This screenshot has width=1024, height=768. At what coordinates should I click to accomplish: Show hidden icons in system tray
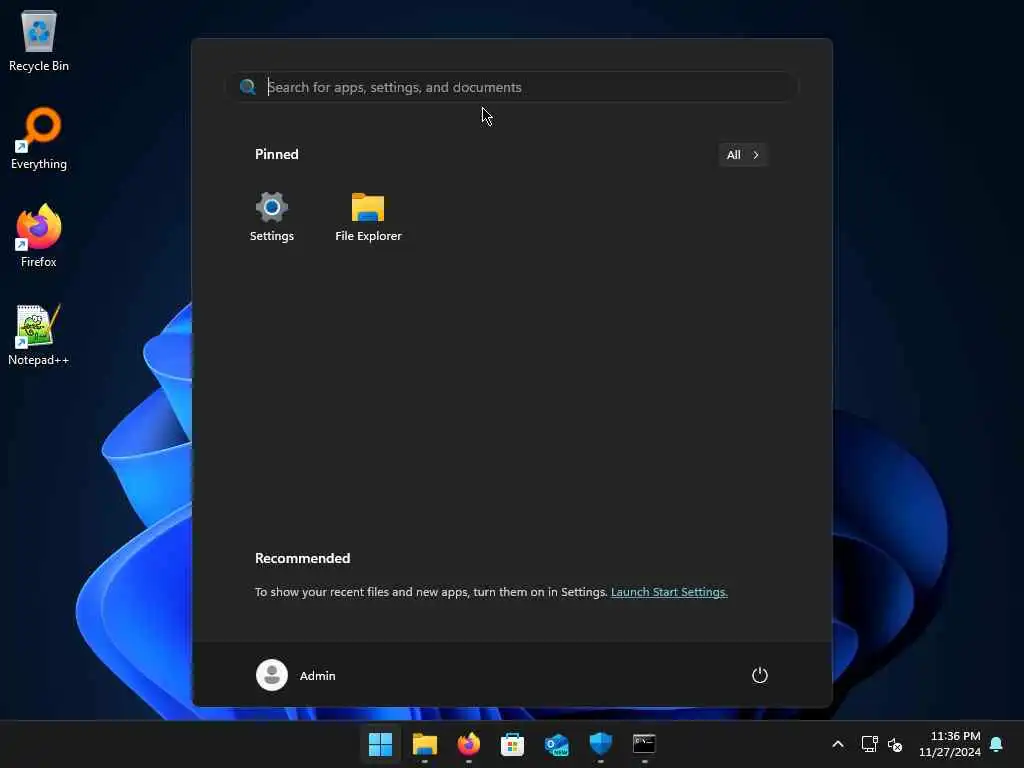coord(838,744)
